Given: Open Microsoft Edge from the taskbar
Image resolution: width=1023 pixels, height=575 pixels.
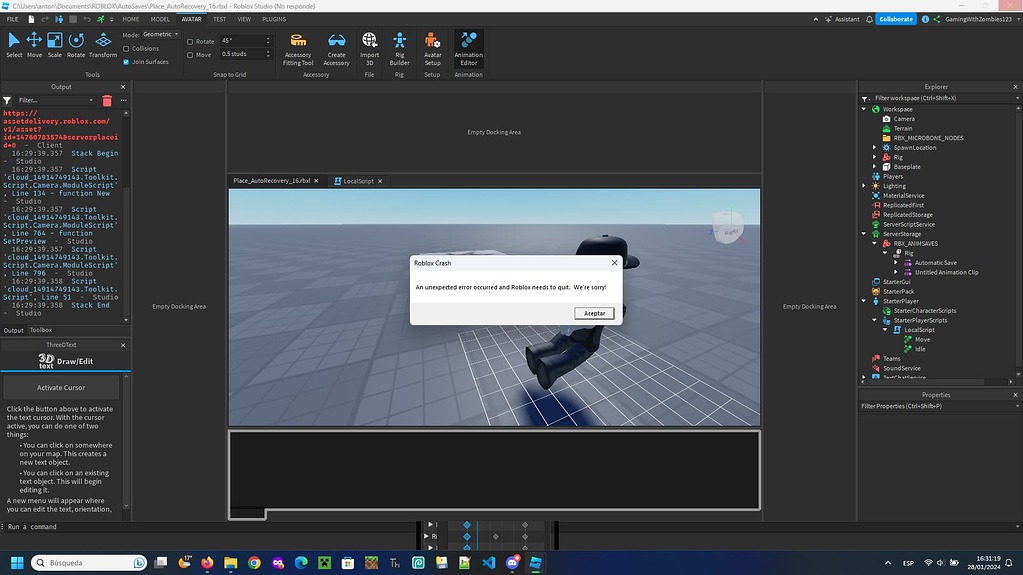Looking at the screenshot, I should pyautogui.click(x=301, y=563).
